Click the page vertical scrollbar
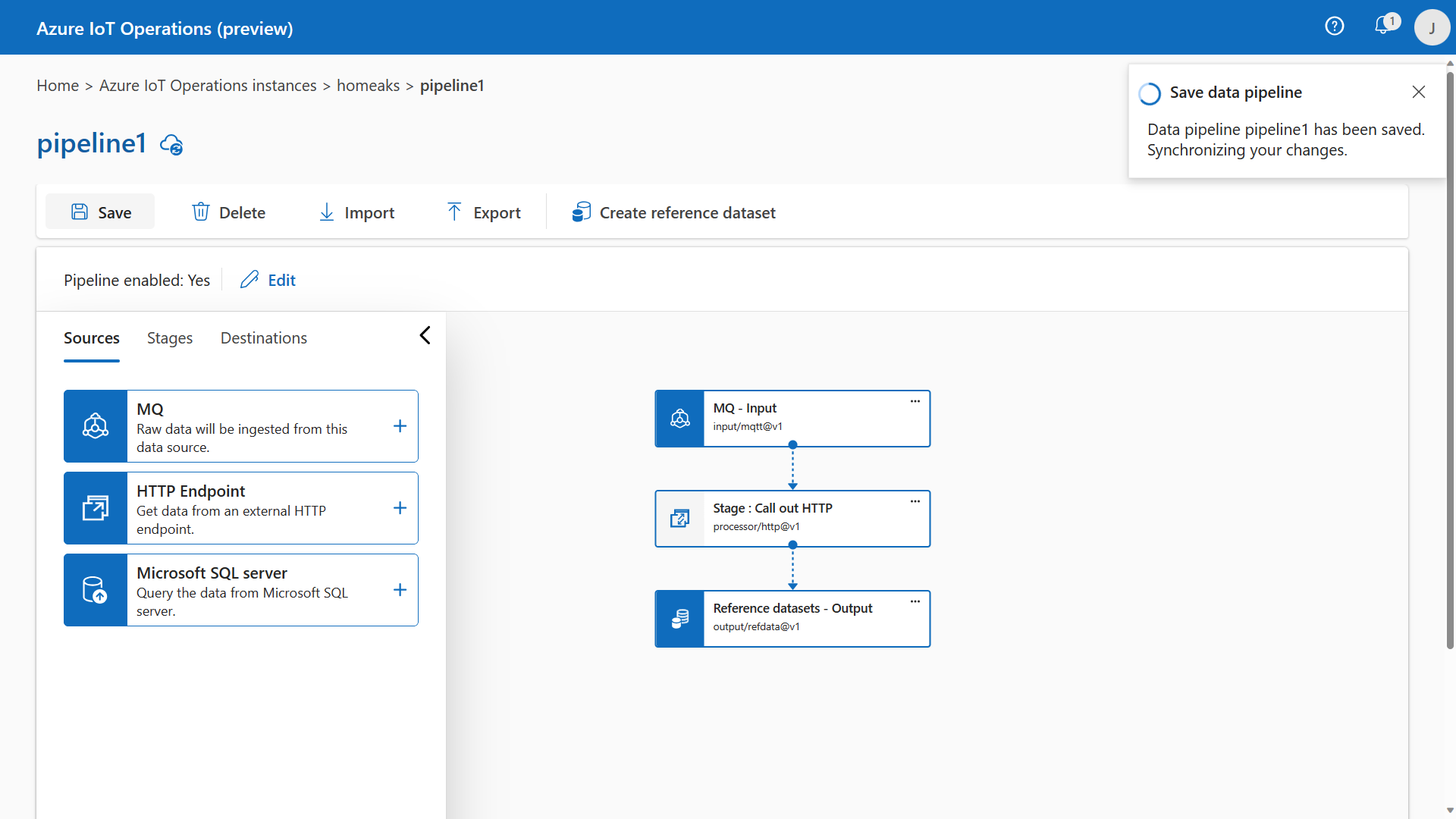Image resolution: width=1456 pixels, height=819 pixels. tap(1450, 360)
